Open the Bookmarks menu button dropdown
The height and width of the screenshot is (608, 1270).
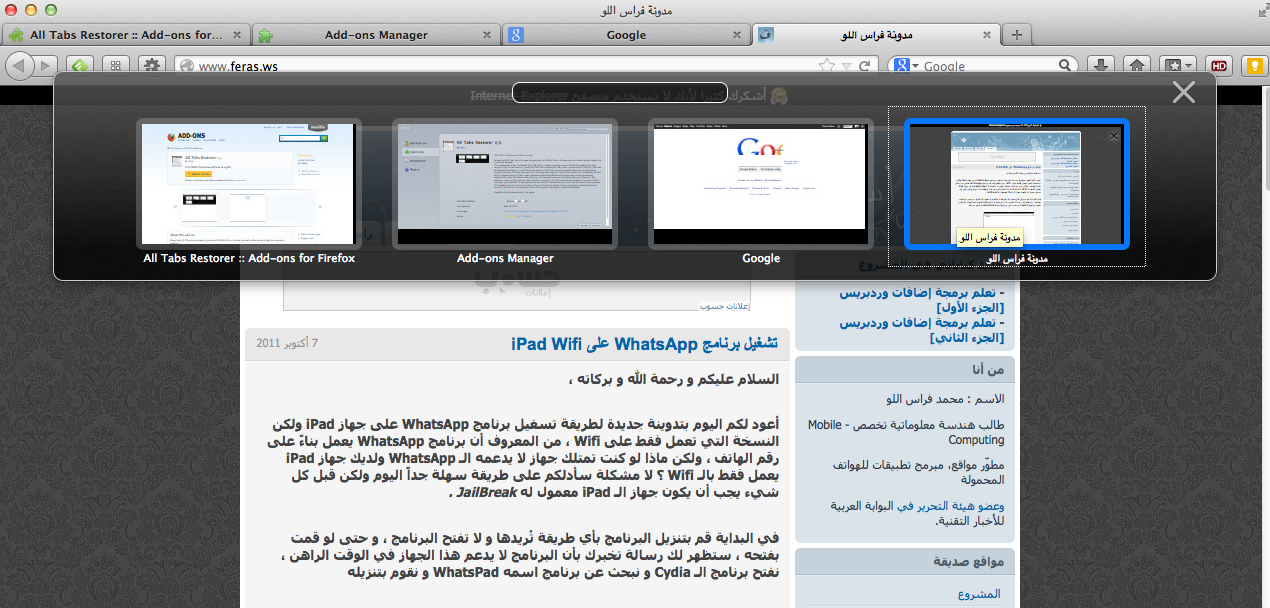pyautogui.click(x=1178, y=66)
